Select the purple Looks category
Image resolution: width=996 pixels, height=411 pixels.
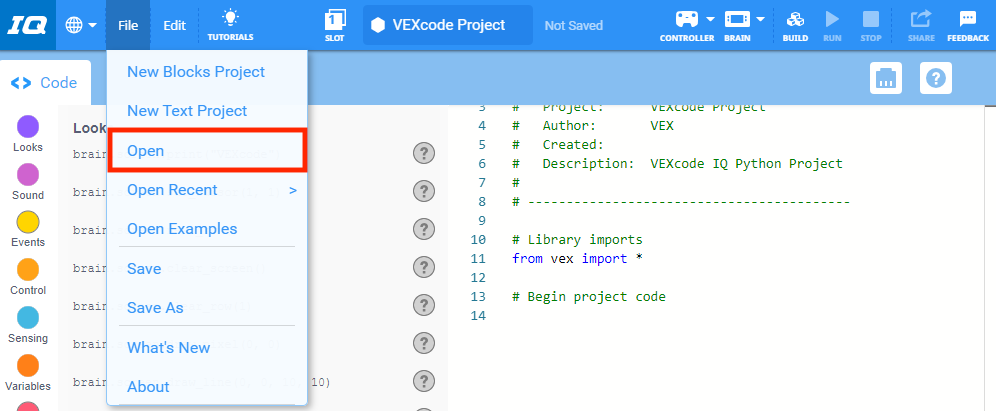tap(27, 134)
